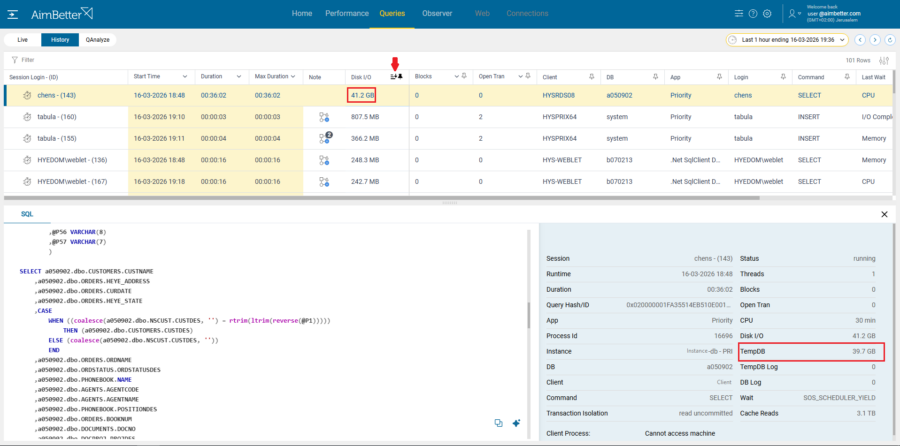
Task: Open the Performance menu tab
Action: [346, 13]
